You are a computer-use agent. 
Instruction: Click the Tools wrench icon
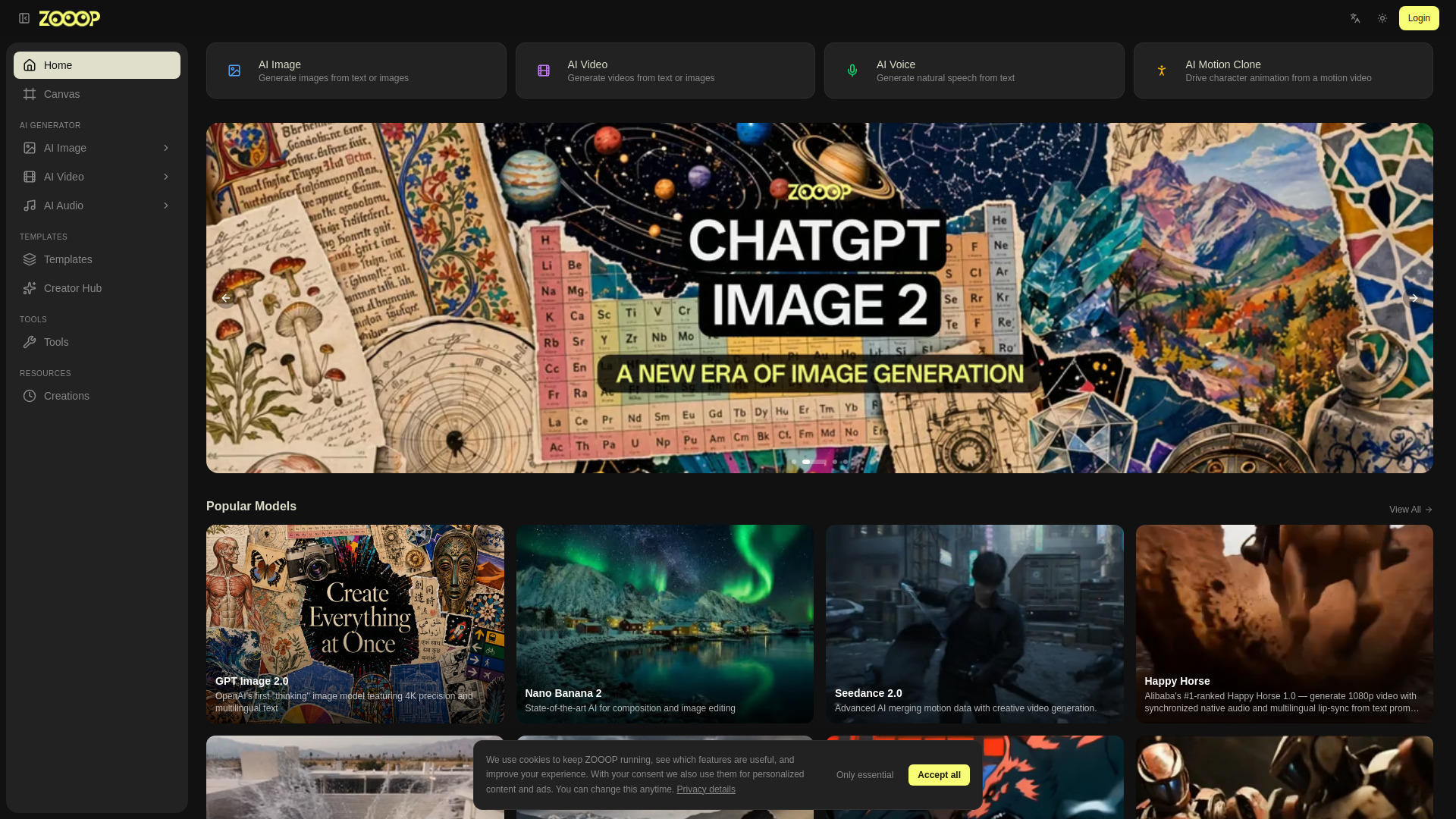[x=30, y=342]
